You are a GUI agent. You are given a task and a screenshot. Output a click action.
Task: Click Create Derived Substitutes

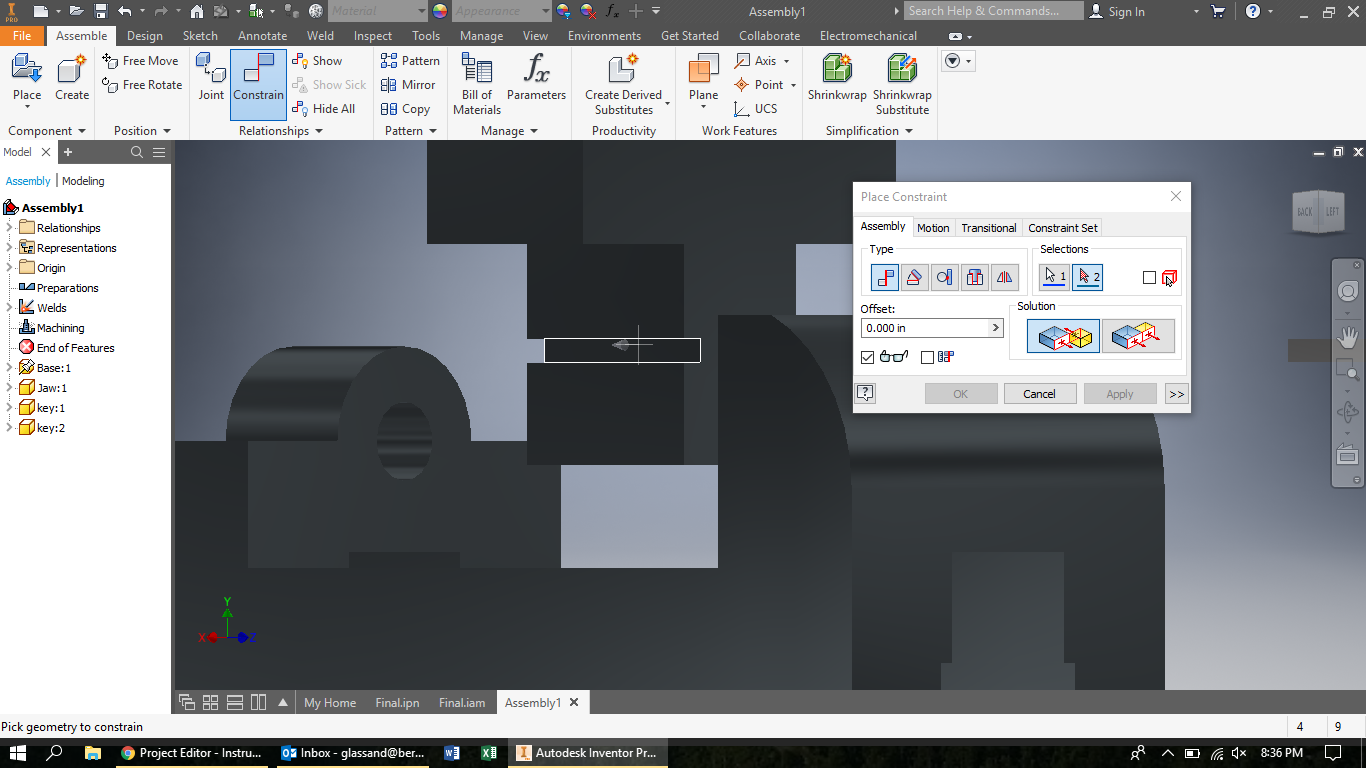point(623,84)
